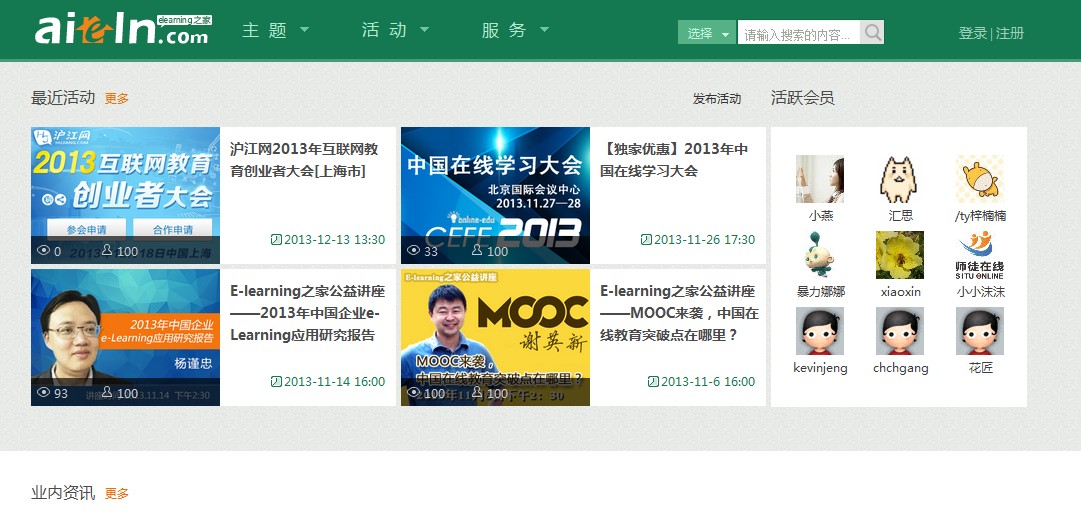This screenshot has width=1081, height=512.
Task: Click the name chchgang
Action: point(900,368)
